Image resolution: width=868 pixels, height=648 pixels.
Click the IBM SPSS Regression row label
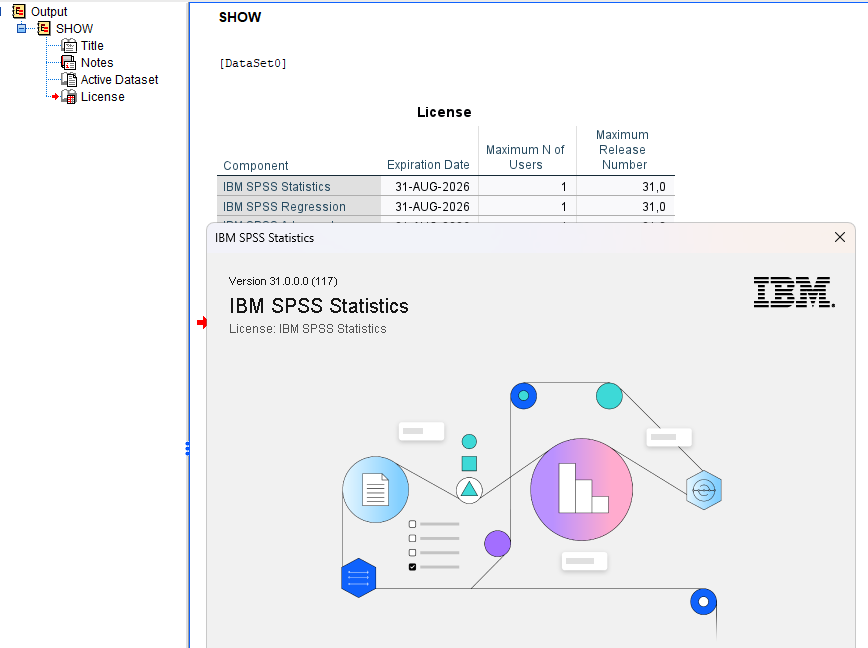tap(284, 206)
